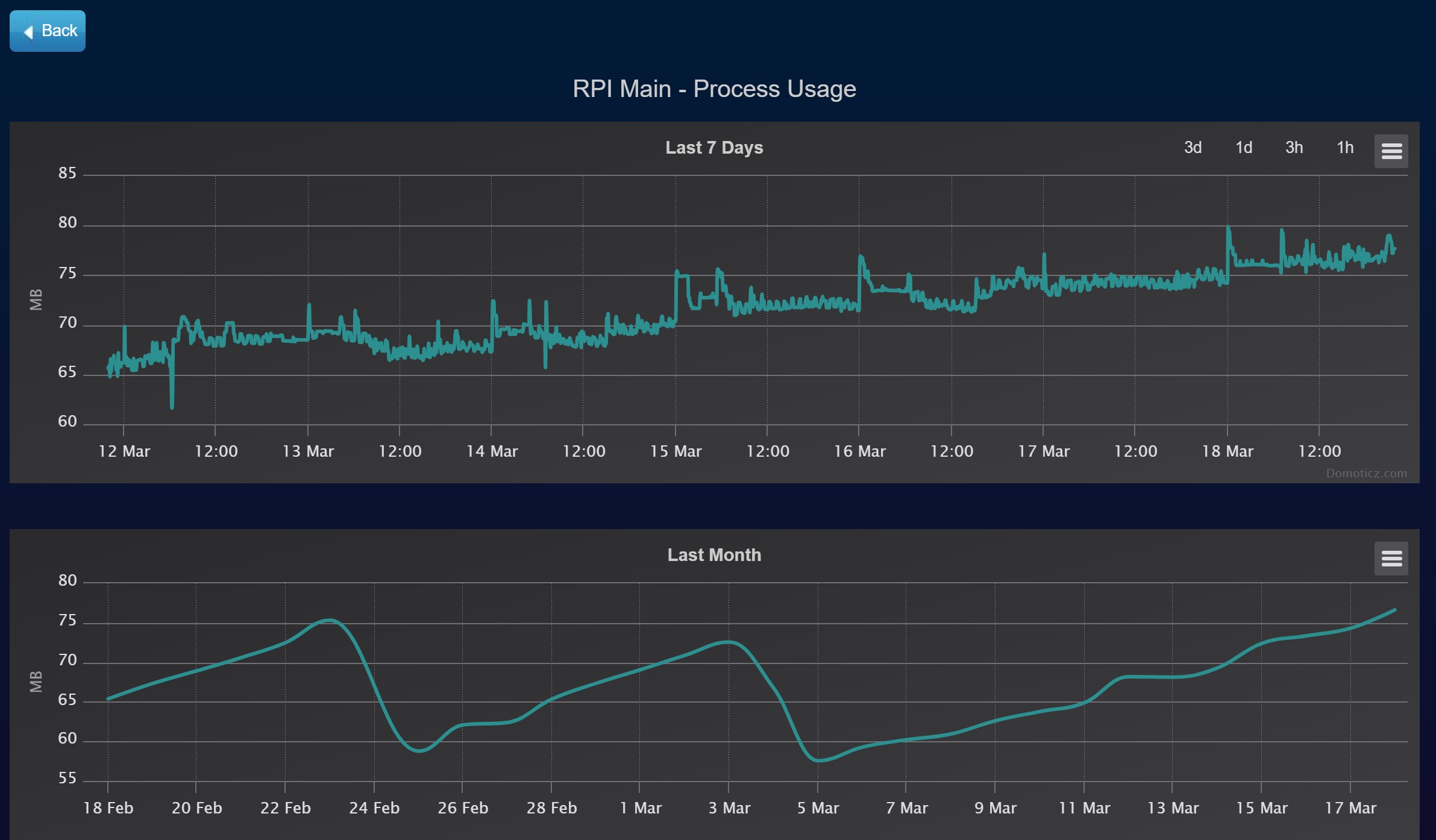Screen dimensions: 1436x840
Task: Click the 5 Mar x-axis label
Action: (818, 808)
